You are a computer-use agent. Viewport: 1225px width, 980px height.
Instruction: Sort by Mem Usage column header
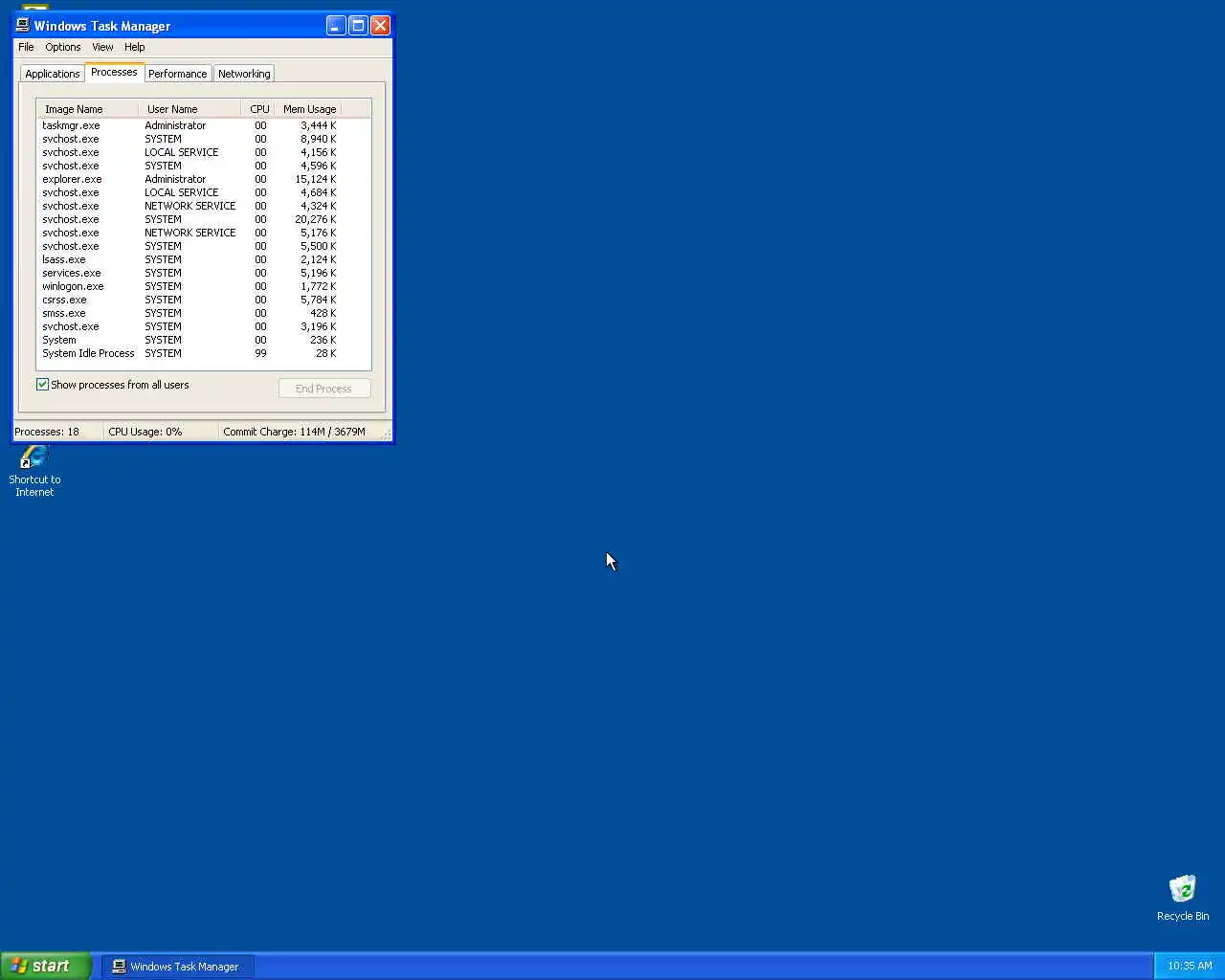(x=307, y=109)
